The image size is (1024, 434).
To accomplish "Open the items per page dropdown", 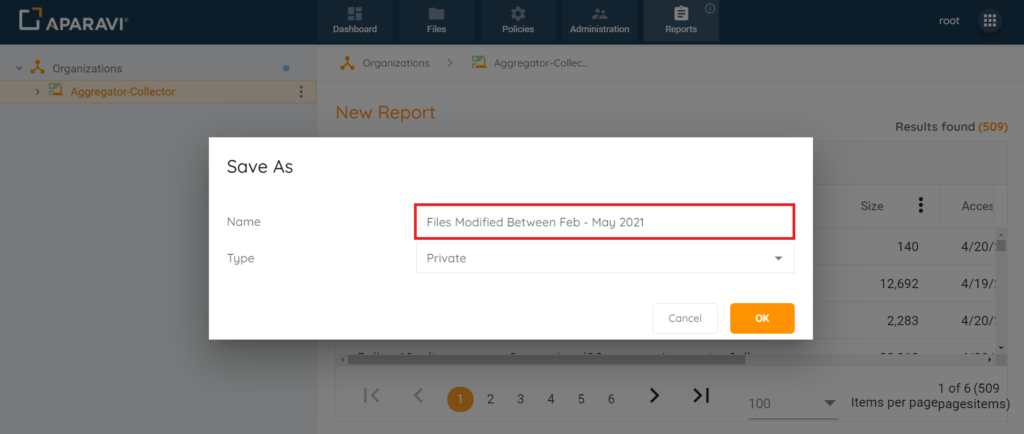I will pyautogui.click(x=793, y=403).
